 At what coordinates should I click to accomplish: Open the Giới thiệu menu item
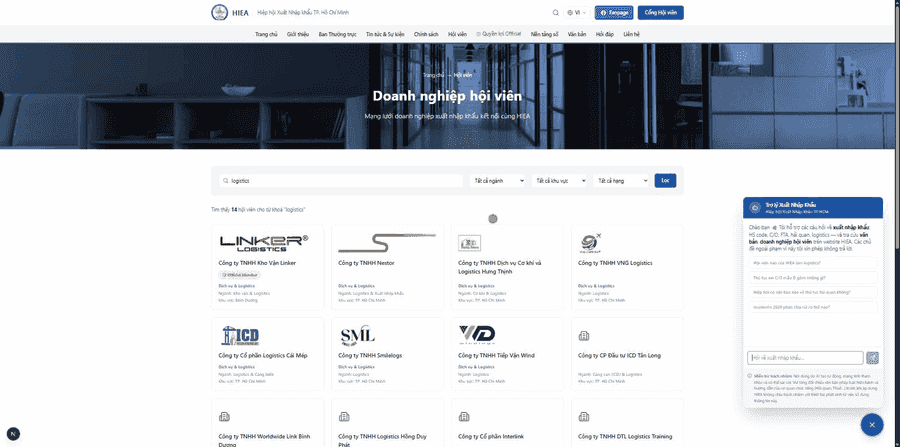click(x=298, y=34)
